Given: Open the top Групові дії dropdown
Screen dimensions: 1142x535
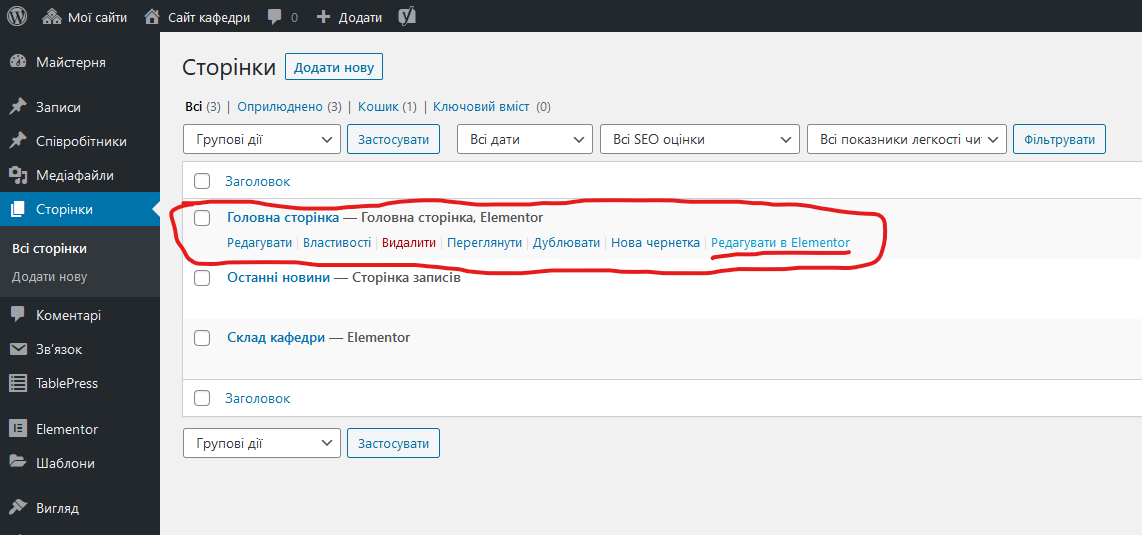Looking at the screenshot, I should [x=261, y=139].
